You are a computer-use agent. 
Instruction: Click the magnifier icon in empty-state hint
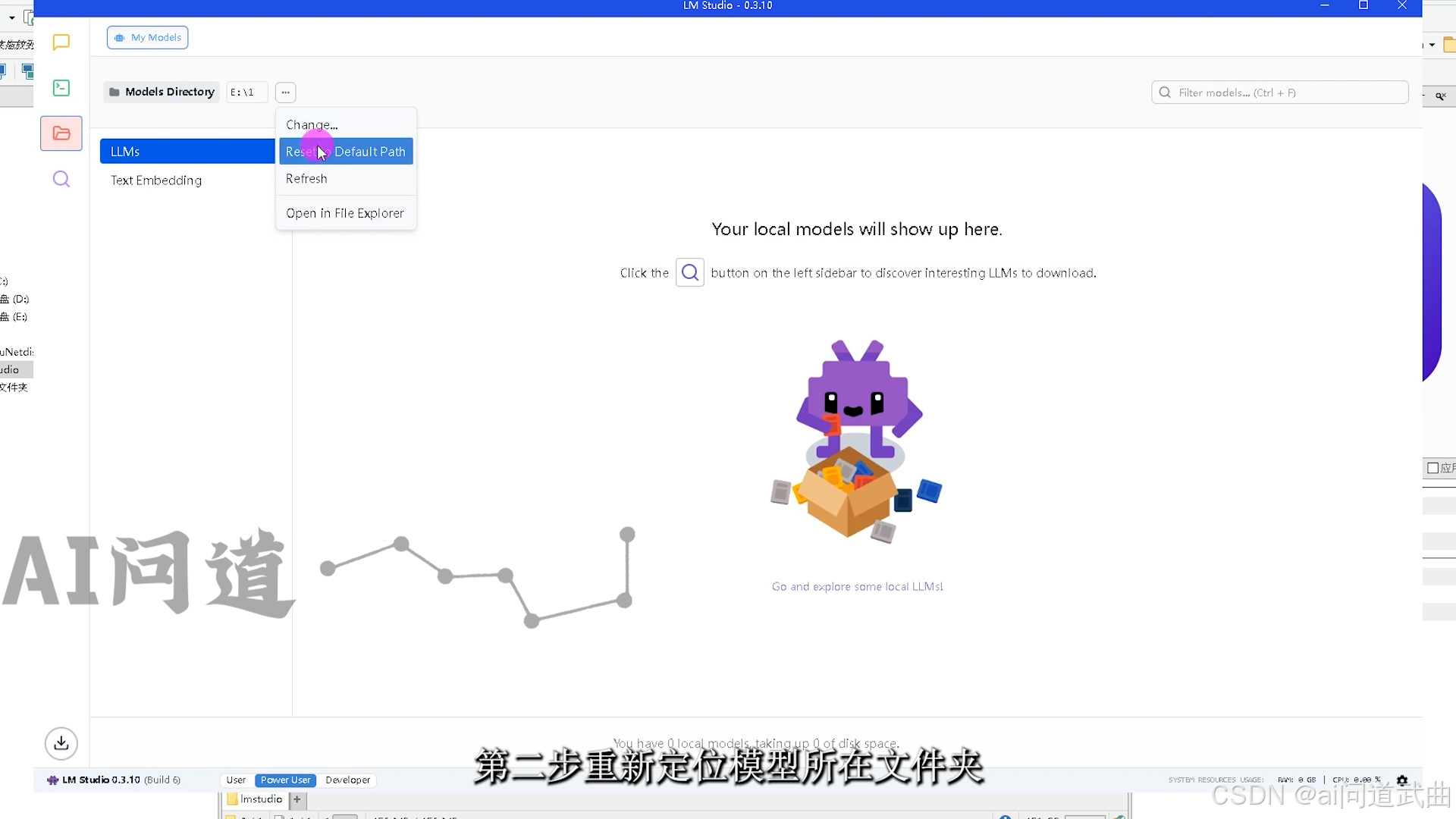click(689, 272)
